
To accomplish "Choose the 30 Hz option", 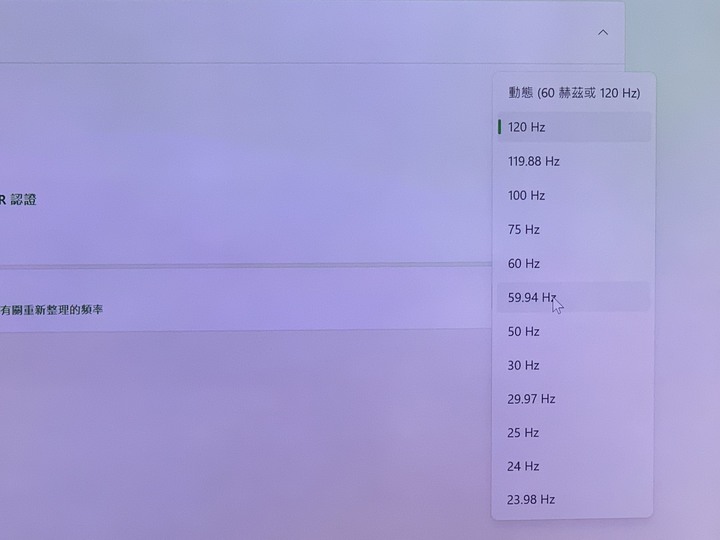I will pos(574,365).
